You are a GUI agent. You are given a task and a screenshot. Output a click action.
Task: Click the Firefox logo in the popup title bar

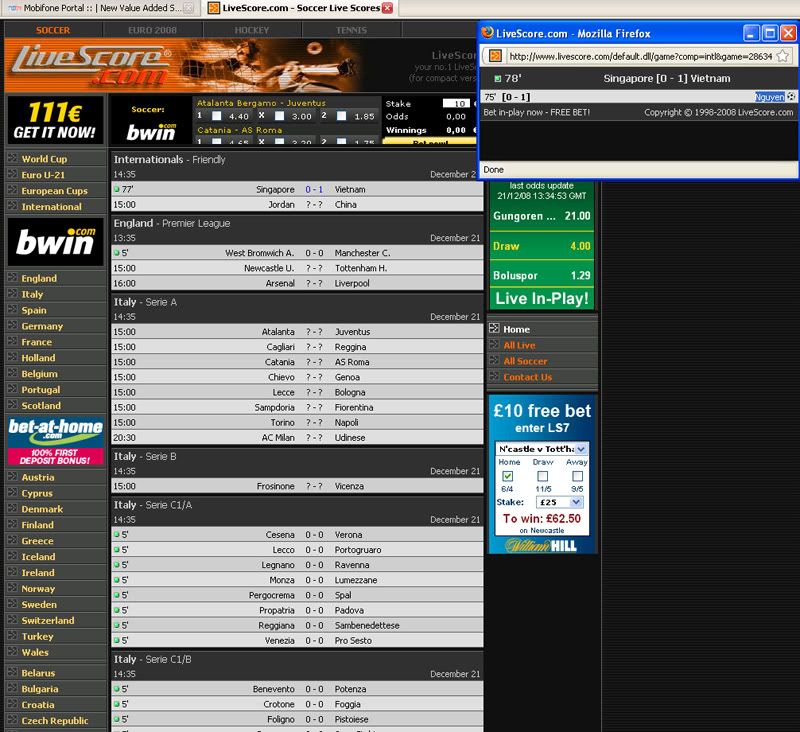pyautogui.click(x=488, y=33)
